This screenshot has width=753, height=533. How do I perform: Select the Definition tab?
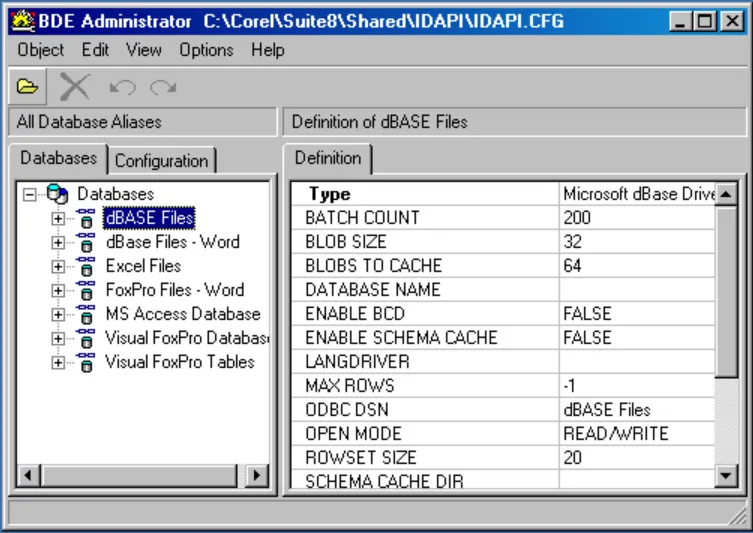click(328, 158)
